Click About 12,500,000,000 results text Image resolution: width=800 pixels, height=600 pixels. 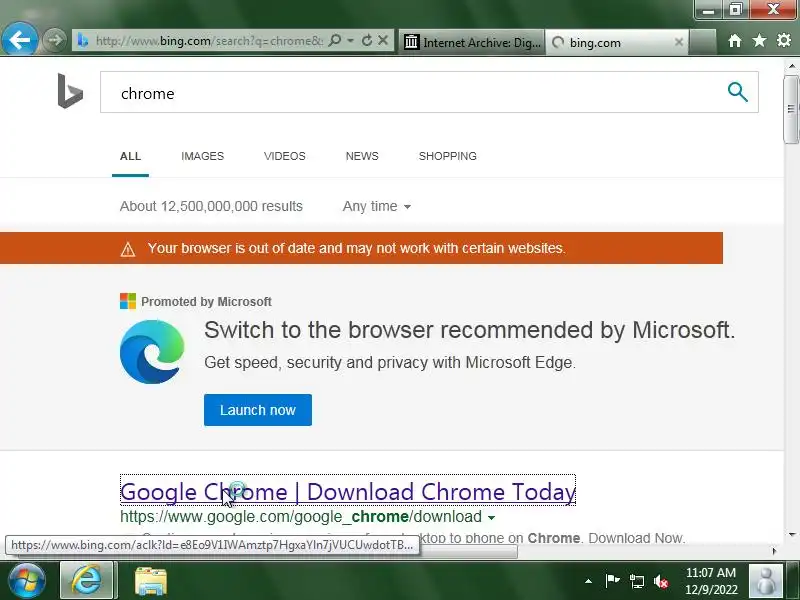211,206
